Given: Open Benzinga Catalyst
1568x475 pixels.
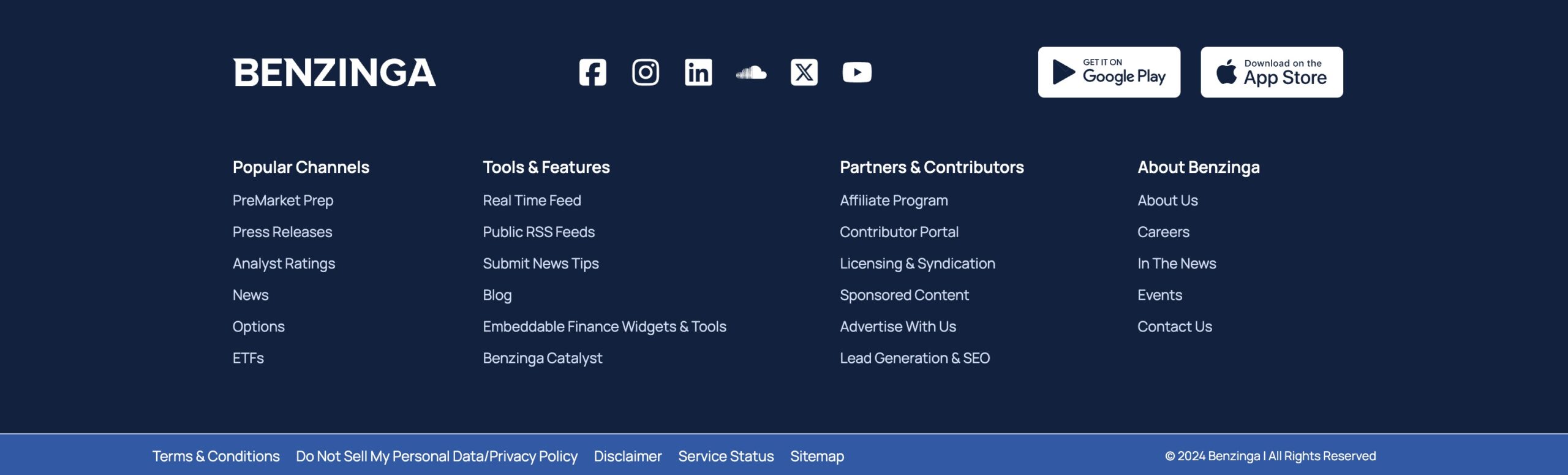Looking at the screenshot, I should pos(542,359).
